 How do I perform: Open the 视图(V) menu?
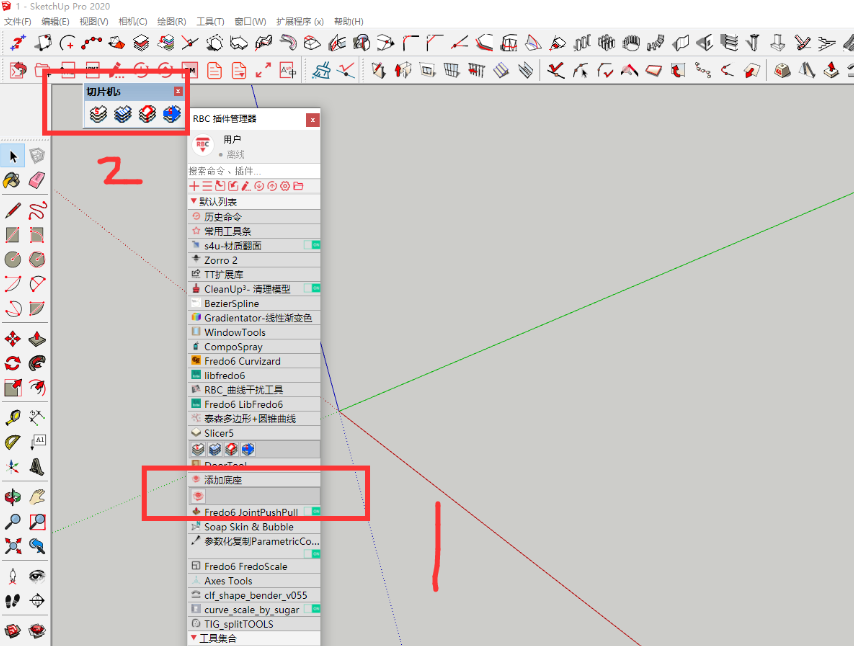(x=94, y=21)
